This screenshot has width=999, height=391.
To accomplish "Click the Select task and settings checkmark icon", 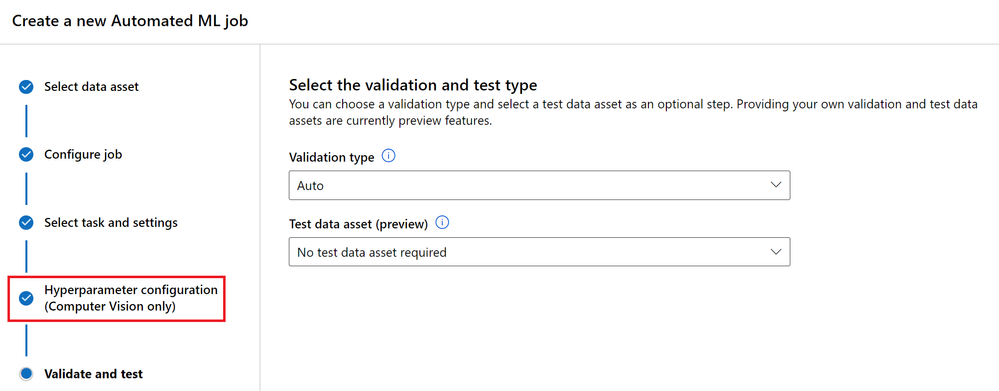I will [26, 224].
